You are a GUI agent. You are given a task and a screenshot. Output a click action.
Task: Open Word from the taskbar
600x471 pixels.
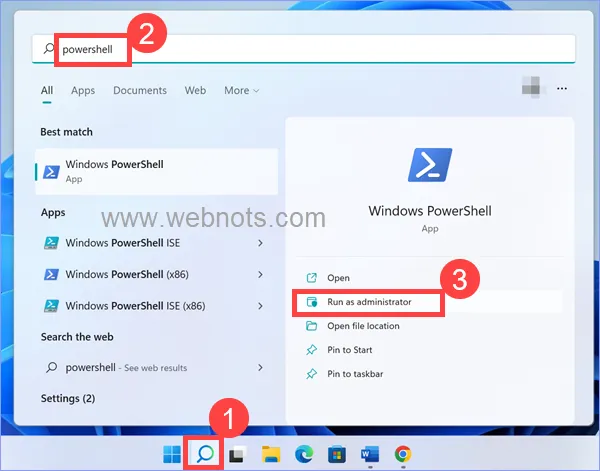370,454
